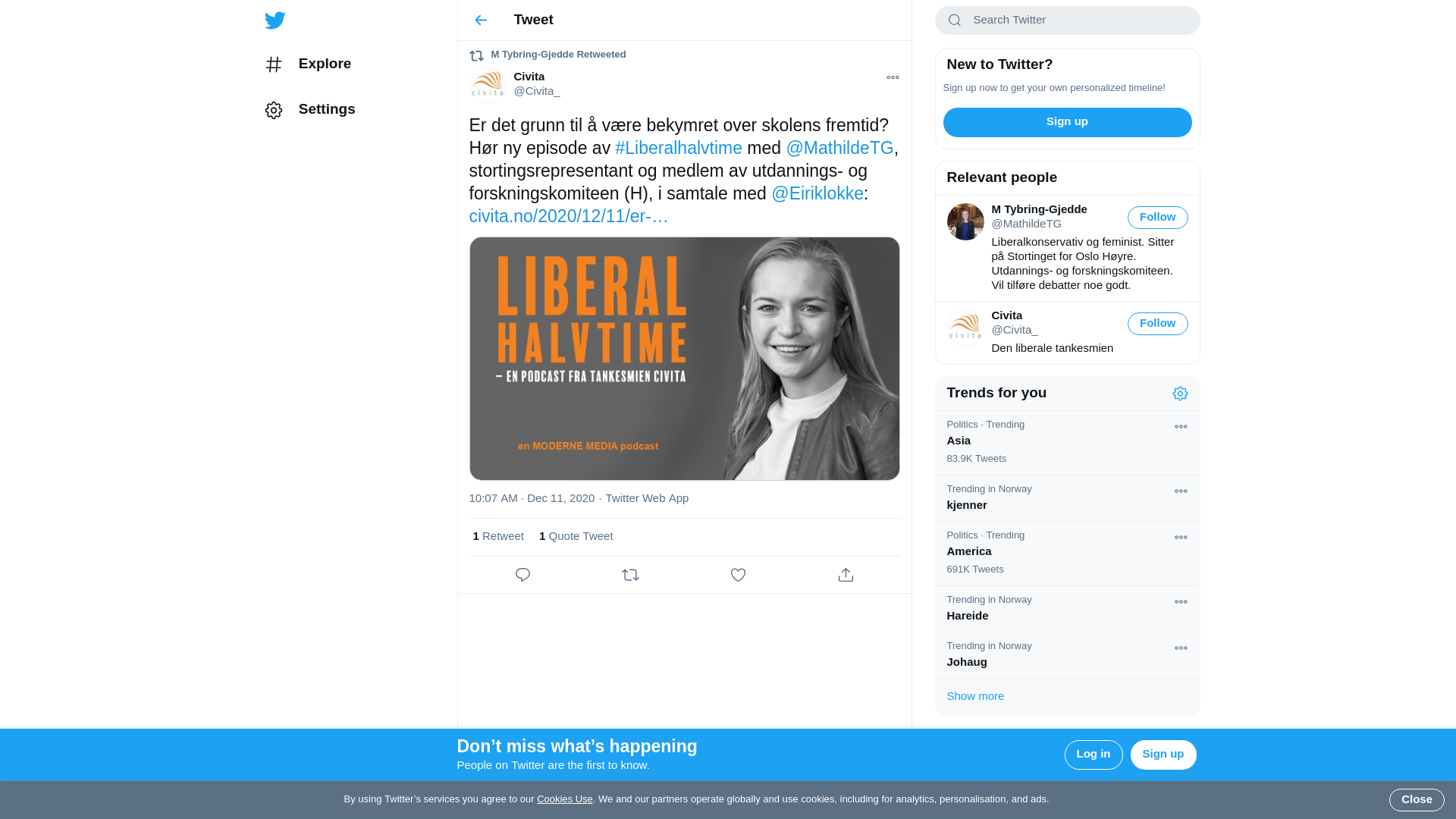Click Show more under trends
The height and width of the screenshot is (819, 1456).
pos(975,696)
